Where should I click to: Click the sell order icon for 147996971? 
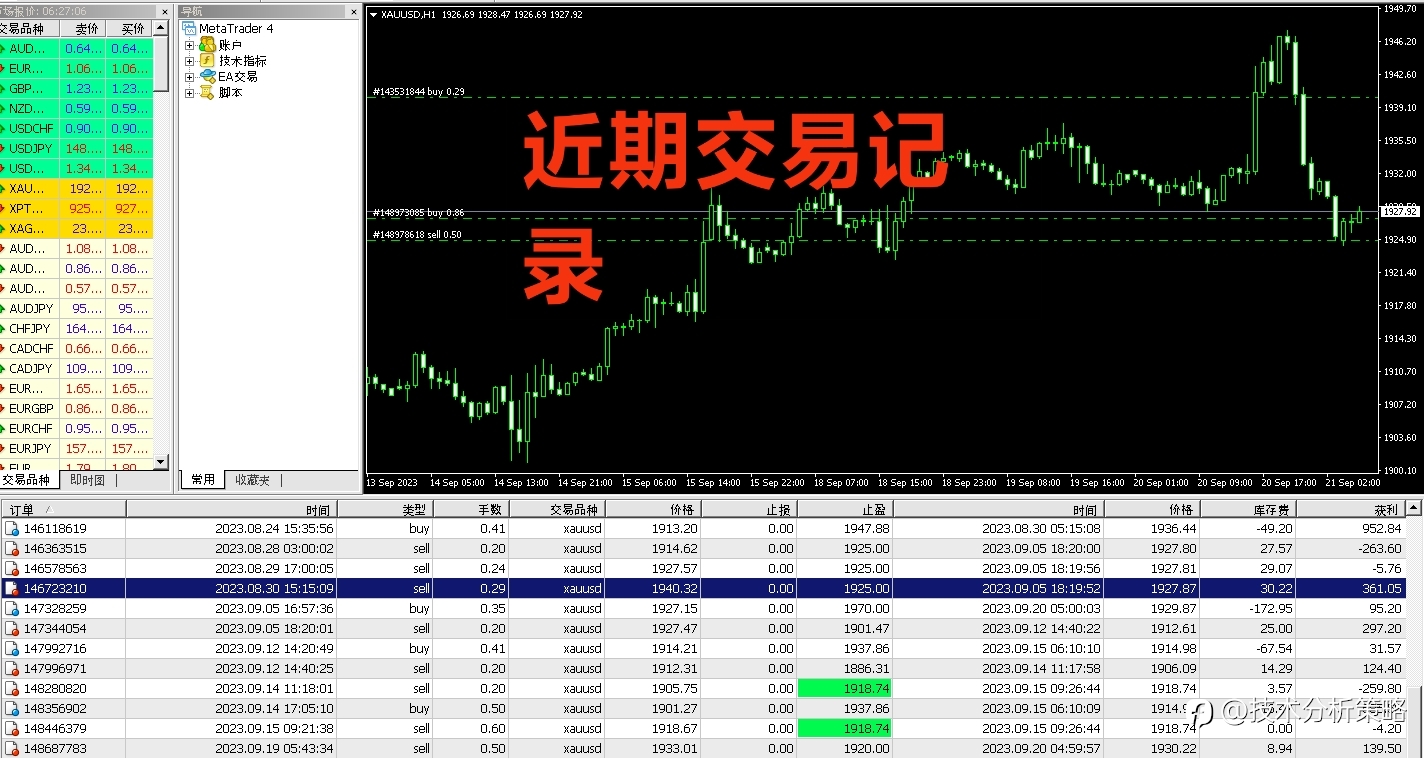tap(12, 668)
